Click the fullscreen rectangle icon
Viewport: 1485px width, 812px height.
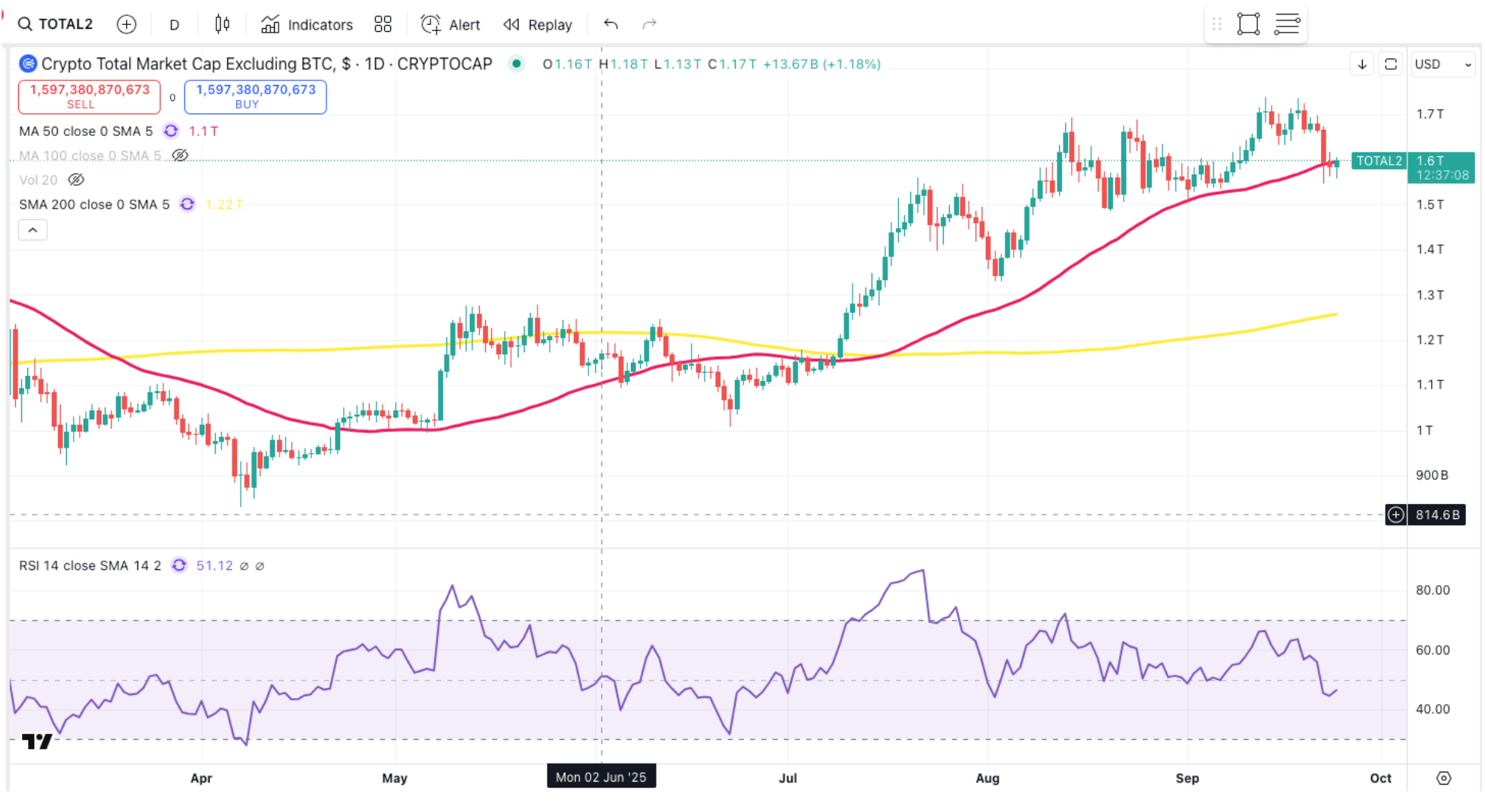pyautogui.click(x=1248, y=24)
